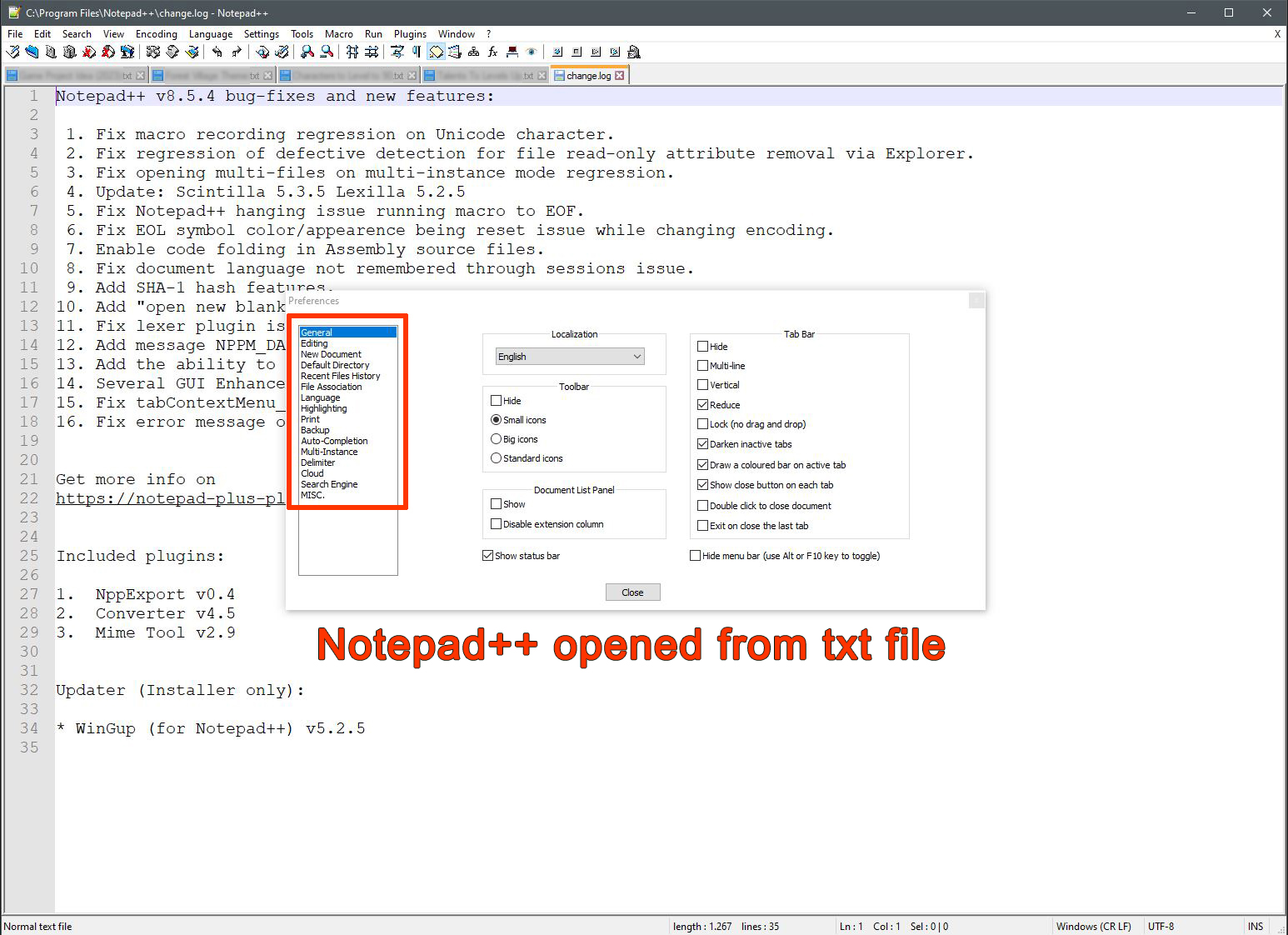
Task: Open the Function List (fx) icon
Action: point(492,52)
